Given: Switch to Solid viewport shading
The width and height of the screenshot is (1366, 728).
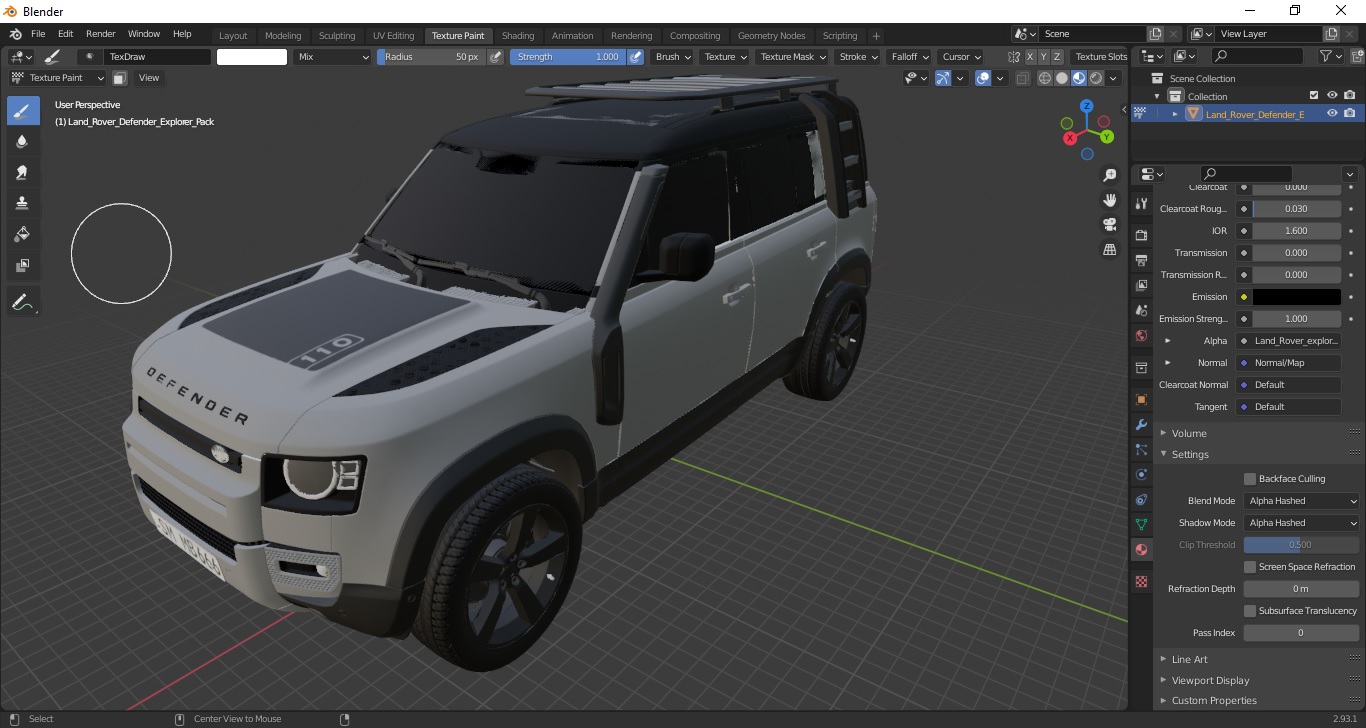Looking at the screenshot, I should tap(1062, 78).
